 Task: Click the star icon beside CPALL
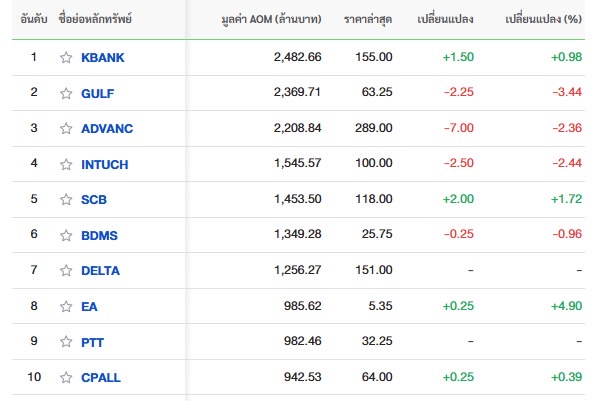click(66, 377)
